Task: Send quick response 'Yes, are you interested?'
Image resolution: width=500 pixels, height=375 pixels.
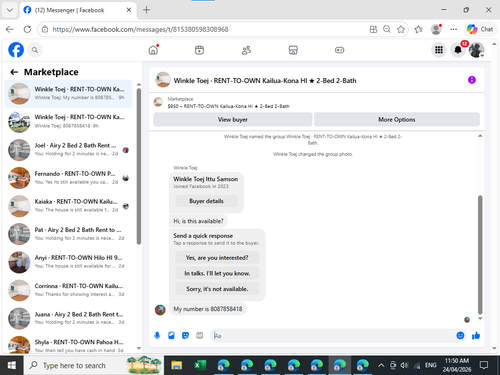Action: [x=217, y=258]
